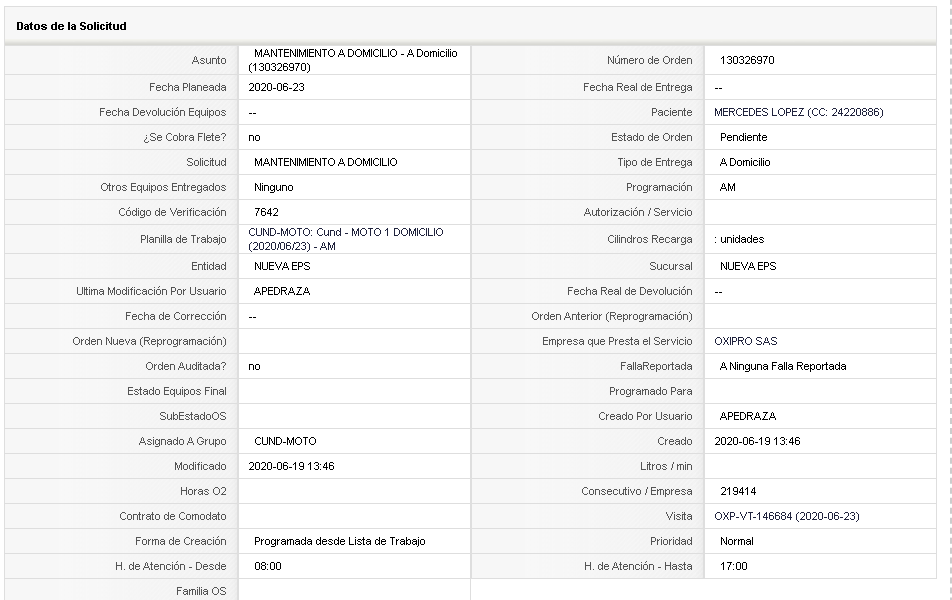The image size is (952, 600).
Task: Click the Consecutivo value 219414
Action: coord(738,491)
